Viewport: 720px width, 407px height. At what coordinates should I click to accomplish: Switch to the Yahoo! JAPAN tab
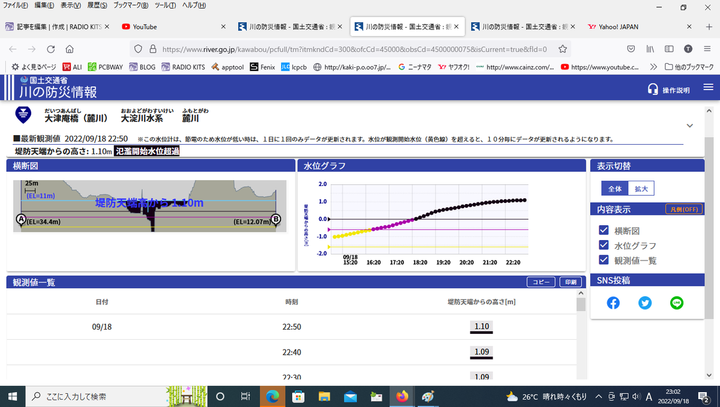[x=630, y=26]
